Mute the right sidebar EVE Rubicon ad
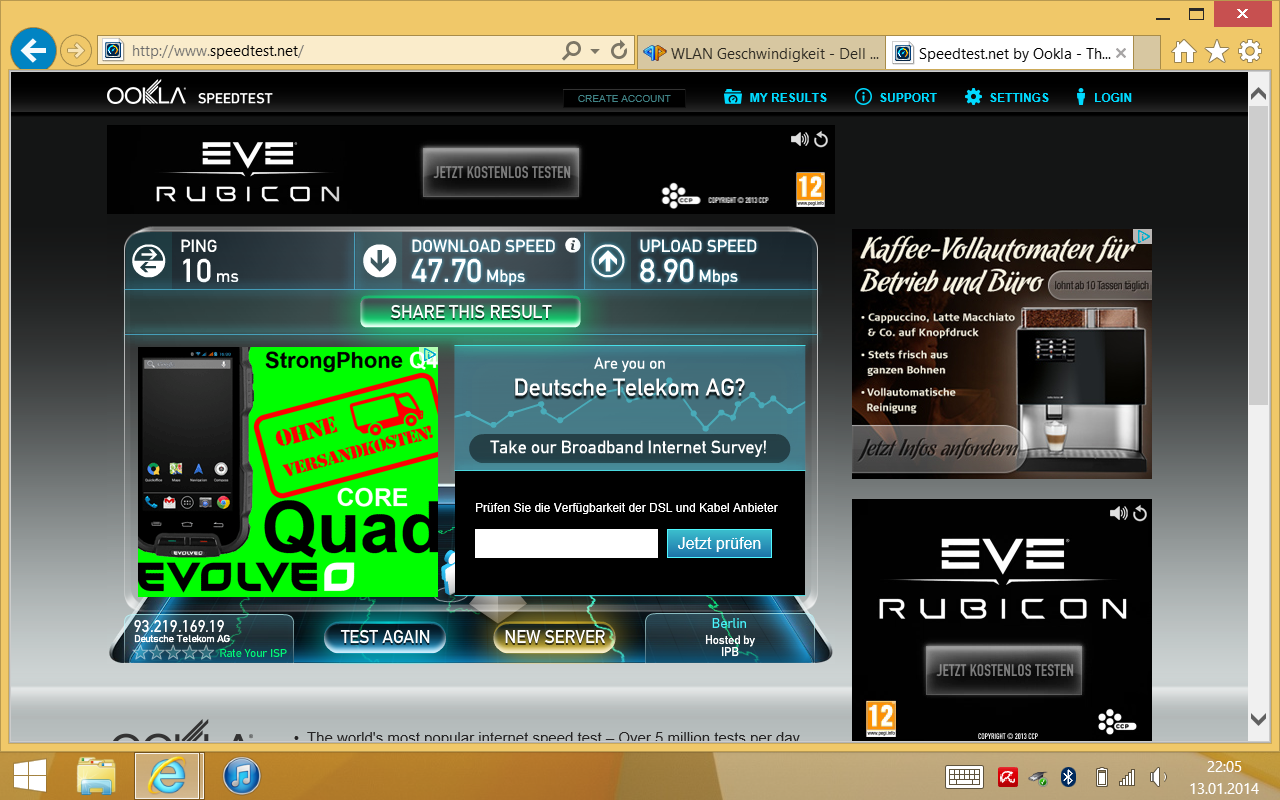 click(x=1118, y=513)
